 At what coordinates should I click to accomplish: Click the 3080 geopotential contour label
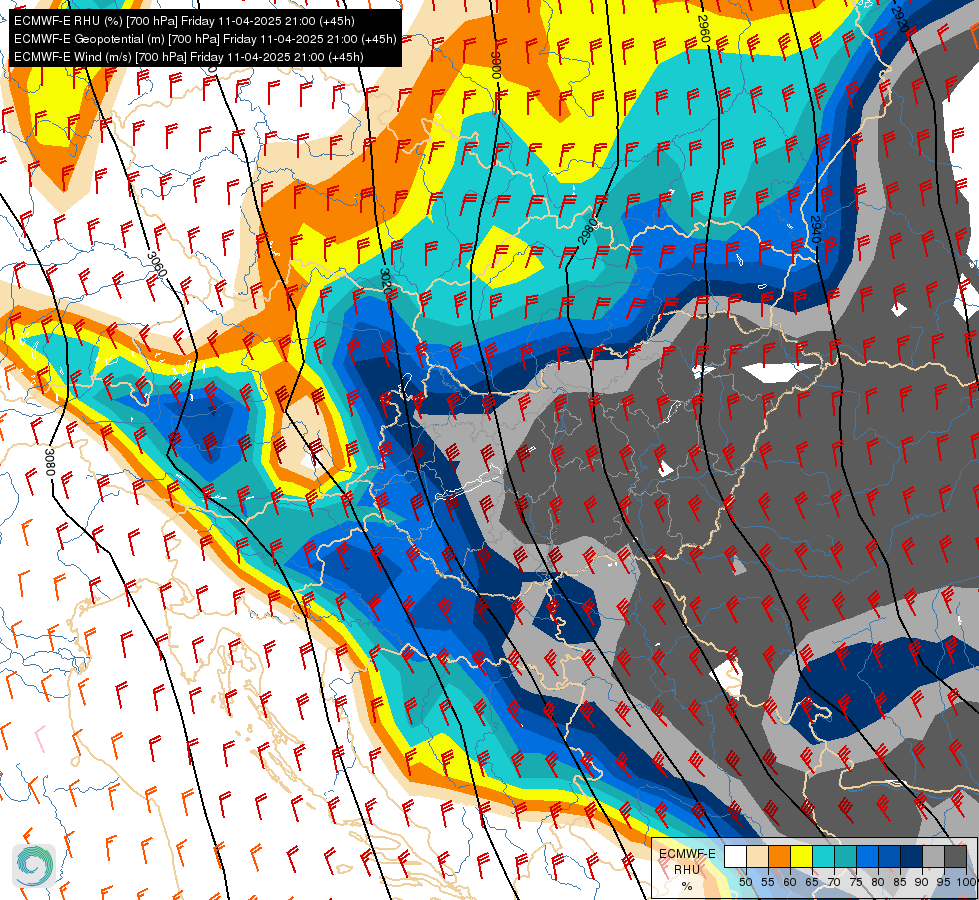[x=50, y=462]
